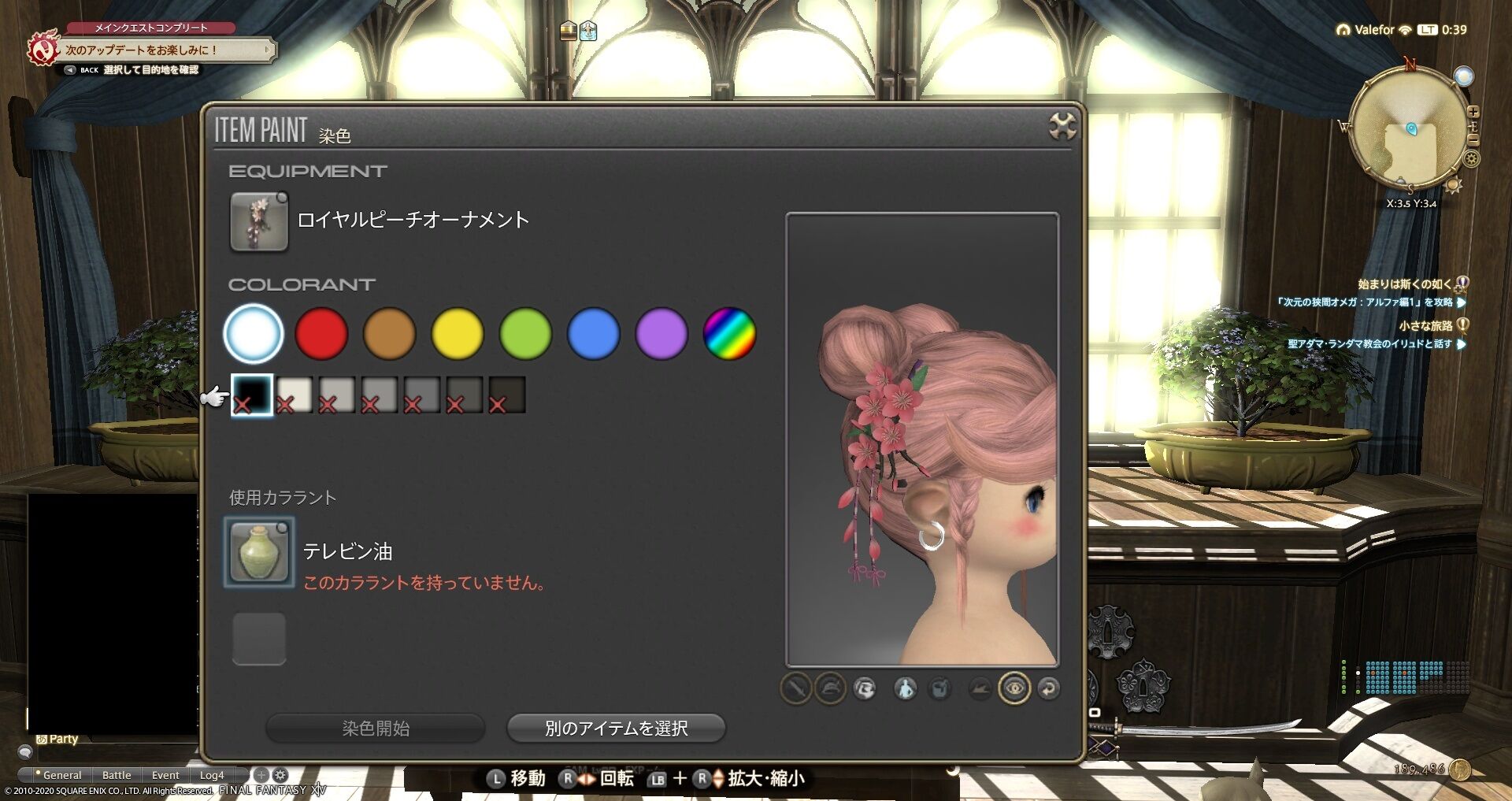This screenshot has height=801, width=1512.
Task: Click the weather sun icon by minimap
Action: [x=1454, y=185]
